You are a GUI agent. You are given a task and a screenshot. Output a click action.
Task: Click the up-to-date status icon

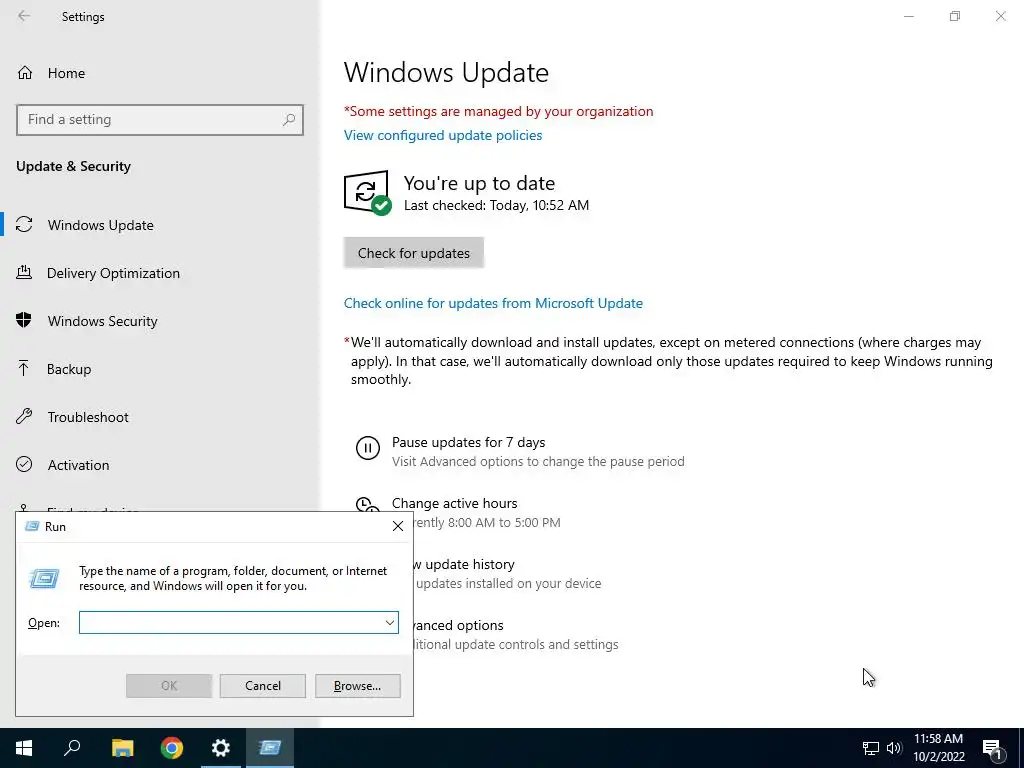(367, 193)
